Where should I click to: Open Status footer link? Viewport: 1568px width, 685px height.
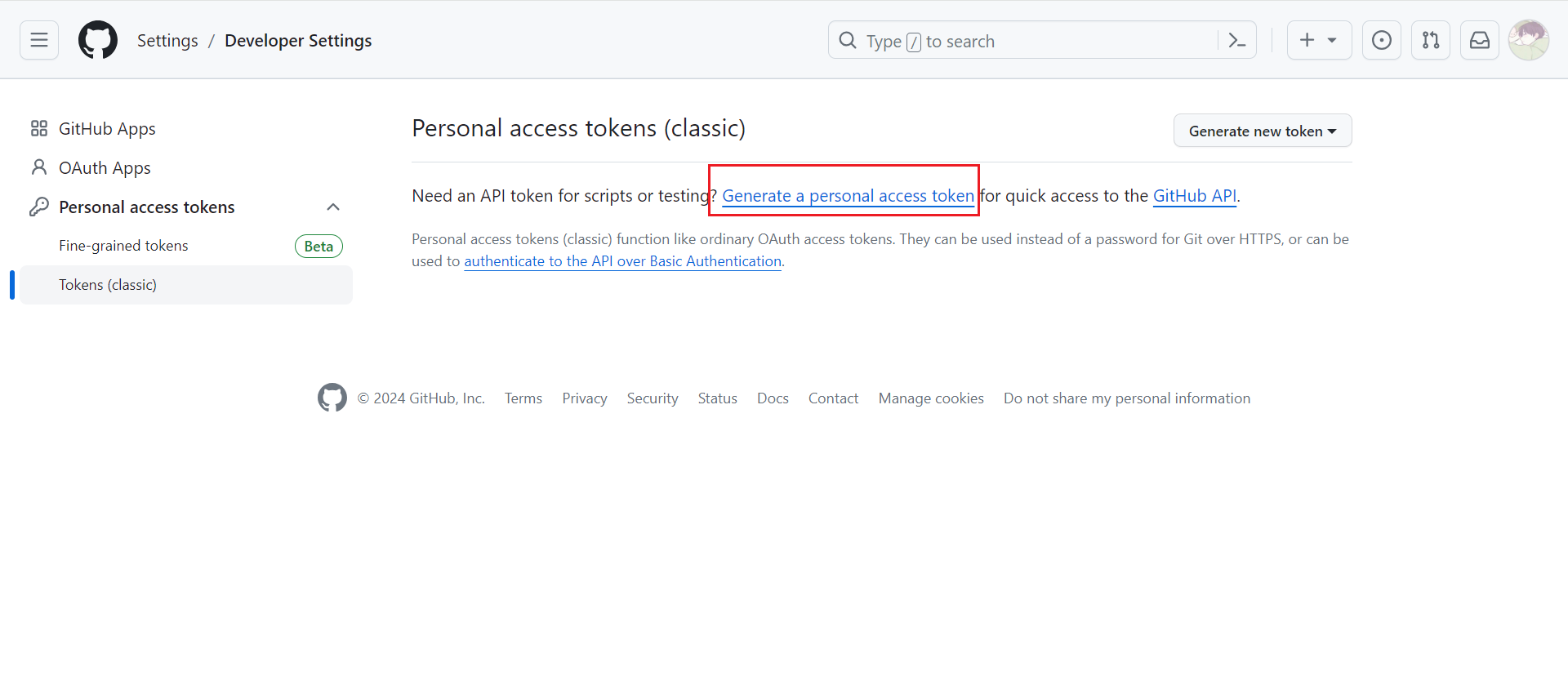[x=718, y=398]
